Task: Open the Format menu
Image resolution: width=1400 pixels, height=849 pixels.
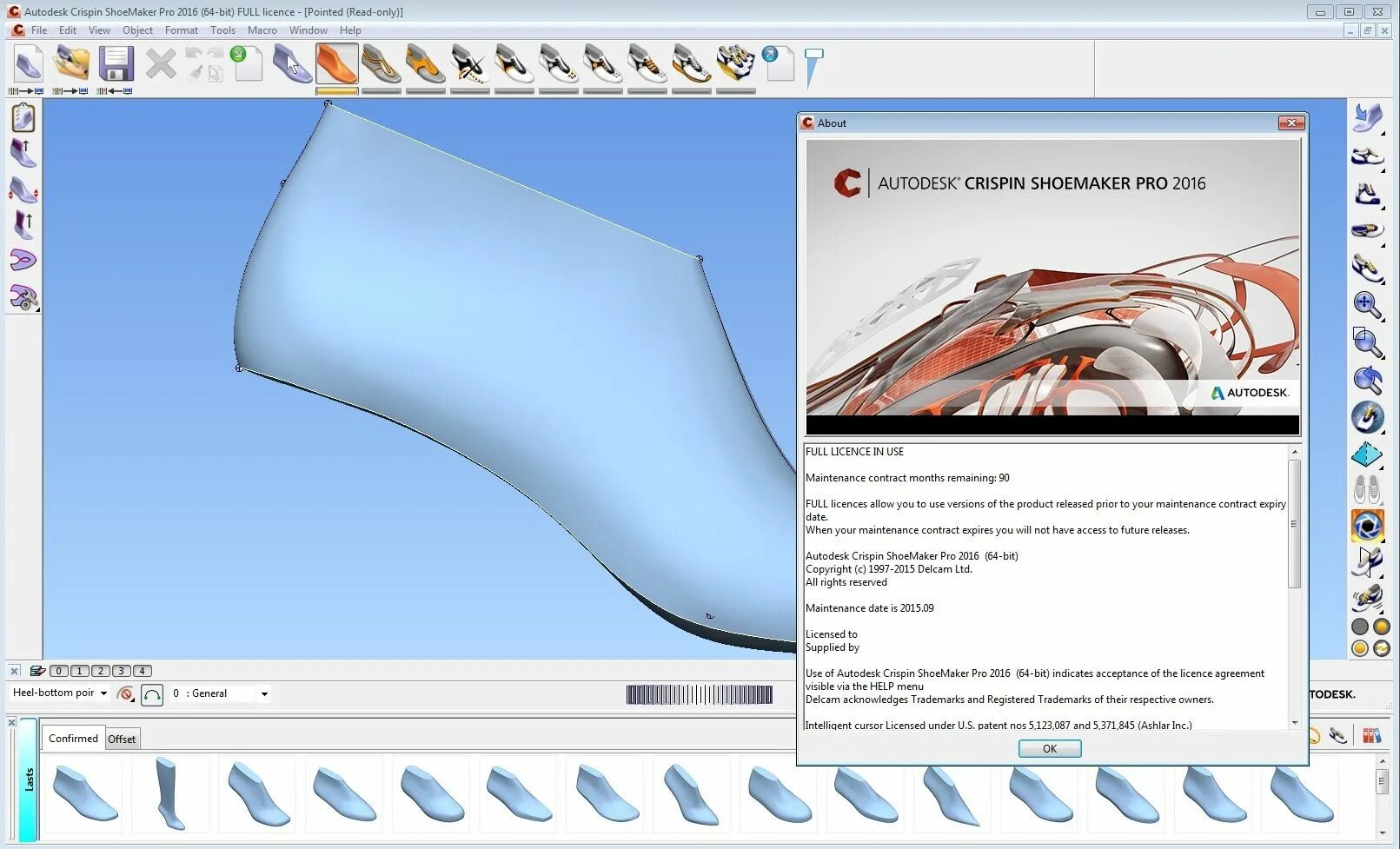Action: (182, 30)
